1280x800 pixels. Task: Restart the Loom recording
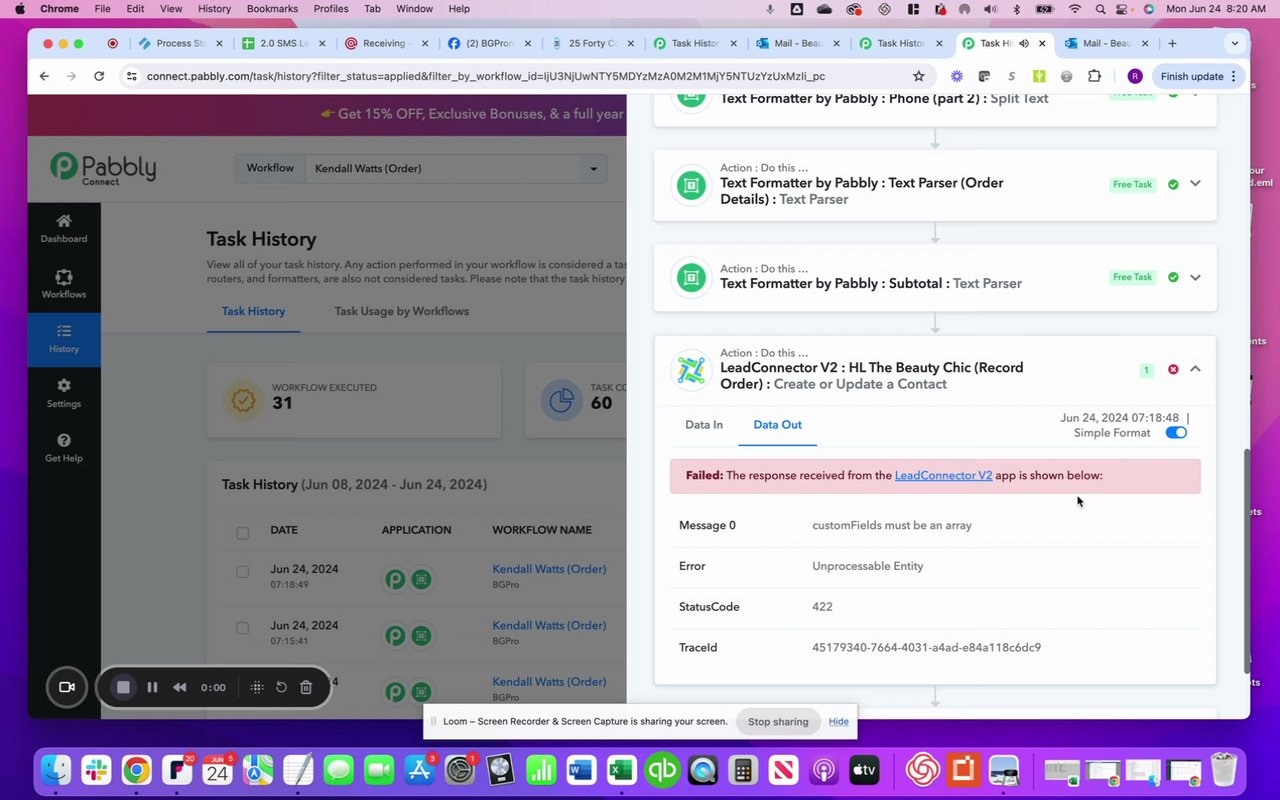(281, 687)
